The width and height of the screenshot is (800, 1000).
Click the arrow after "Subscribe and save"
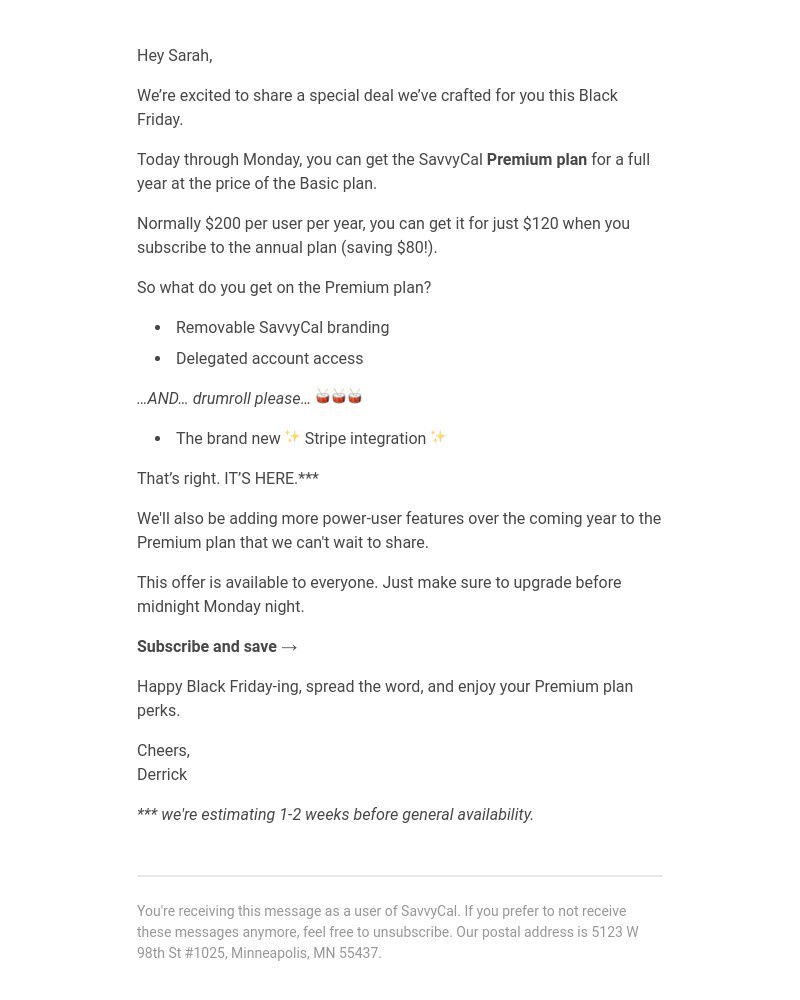coord(289,648)
